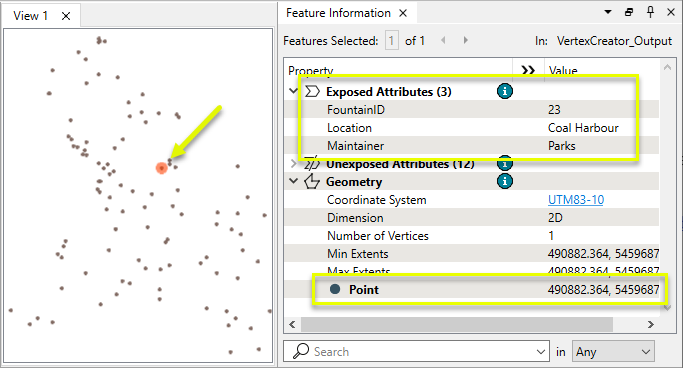Open the search-in Any dropdown
The height and width of the screenshot is (368, 683).
(613, 351)
